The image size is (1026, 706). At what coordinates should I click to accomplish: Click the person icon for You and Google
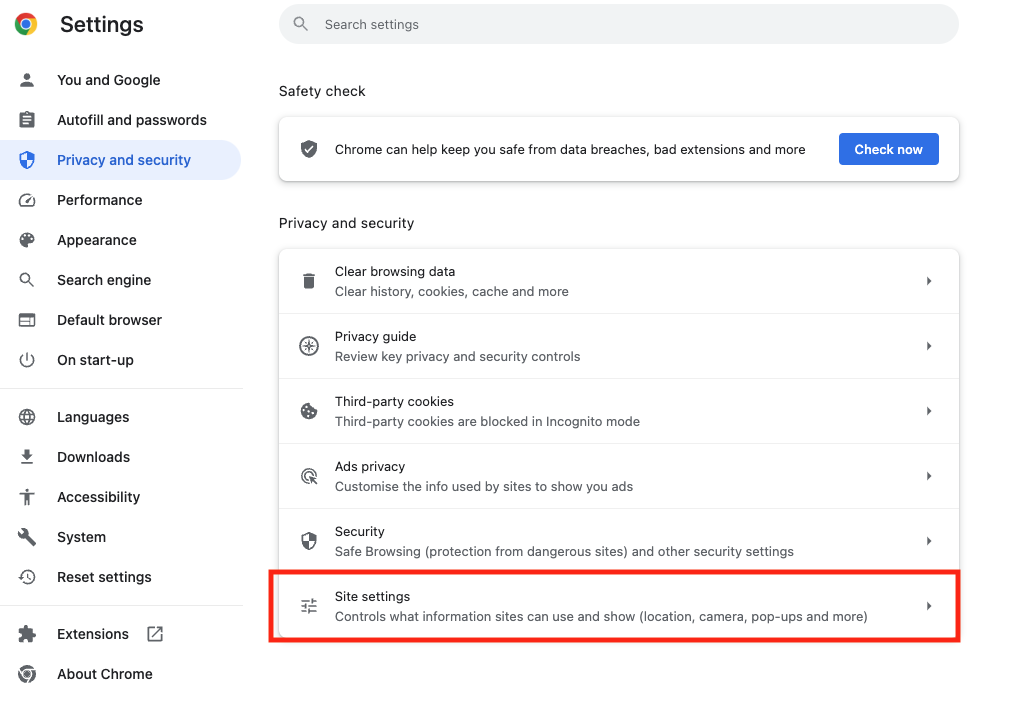[x=27, y=80]
